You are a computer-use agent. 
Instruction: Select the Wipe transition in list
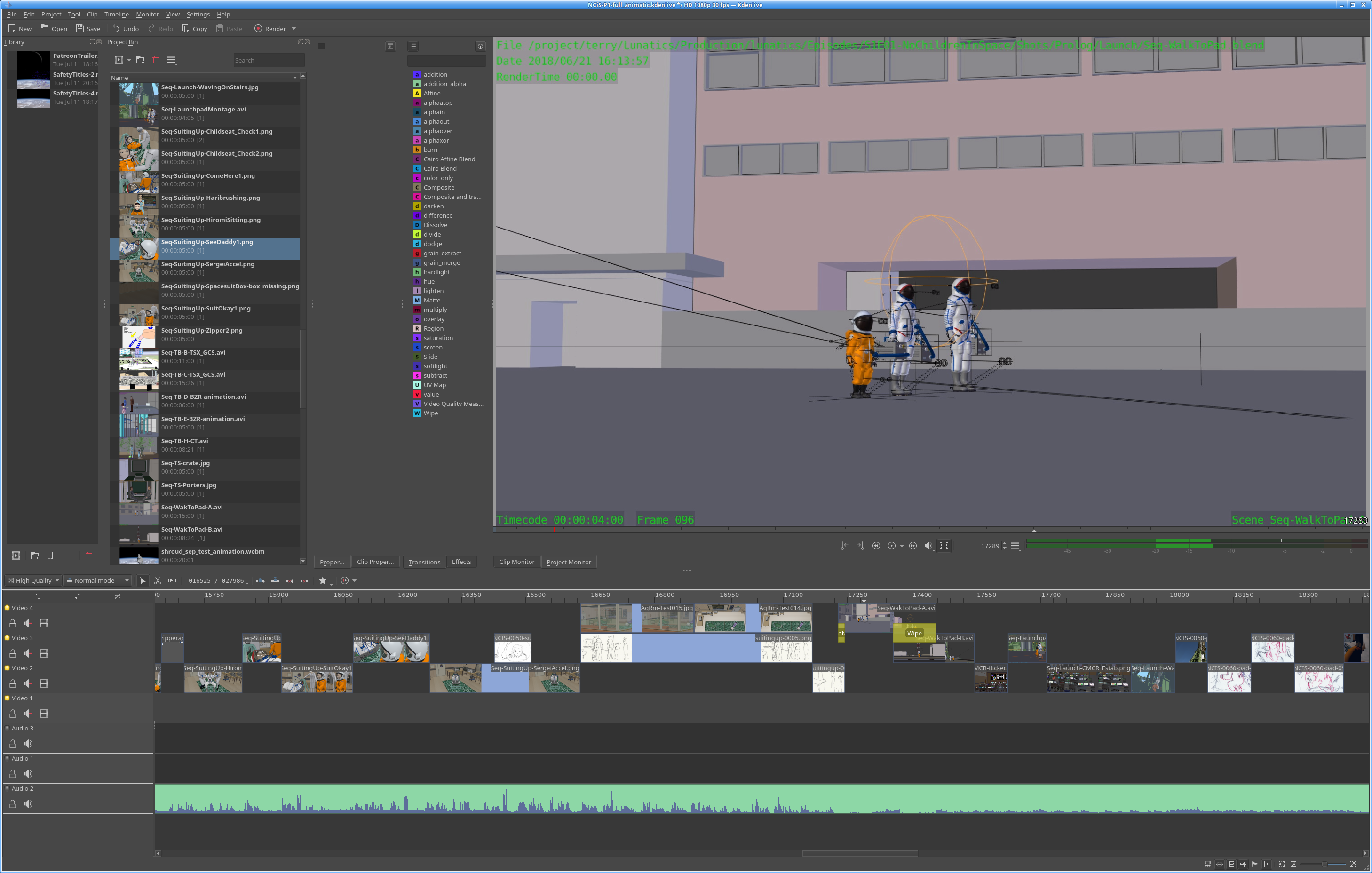click(430, 414)
